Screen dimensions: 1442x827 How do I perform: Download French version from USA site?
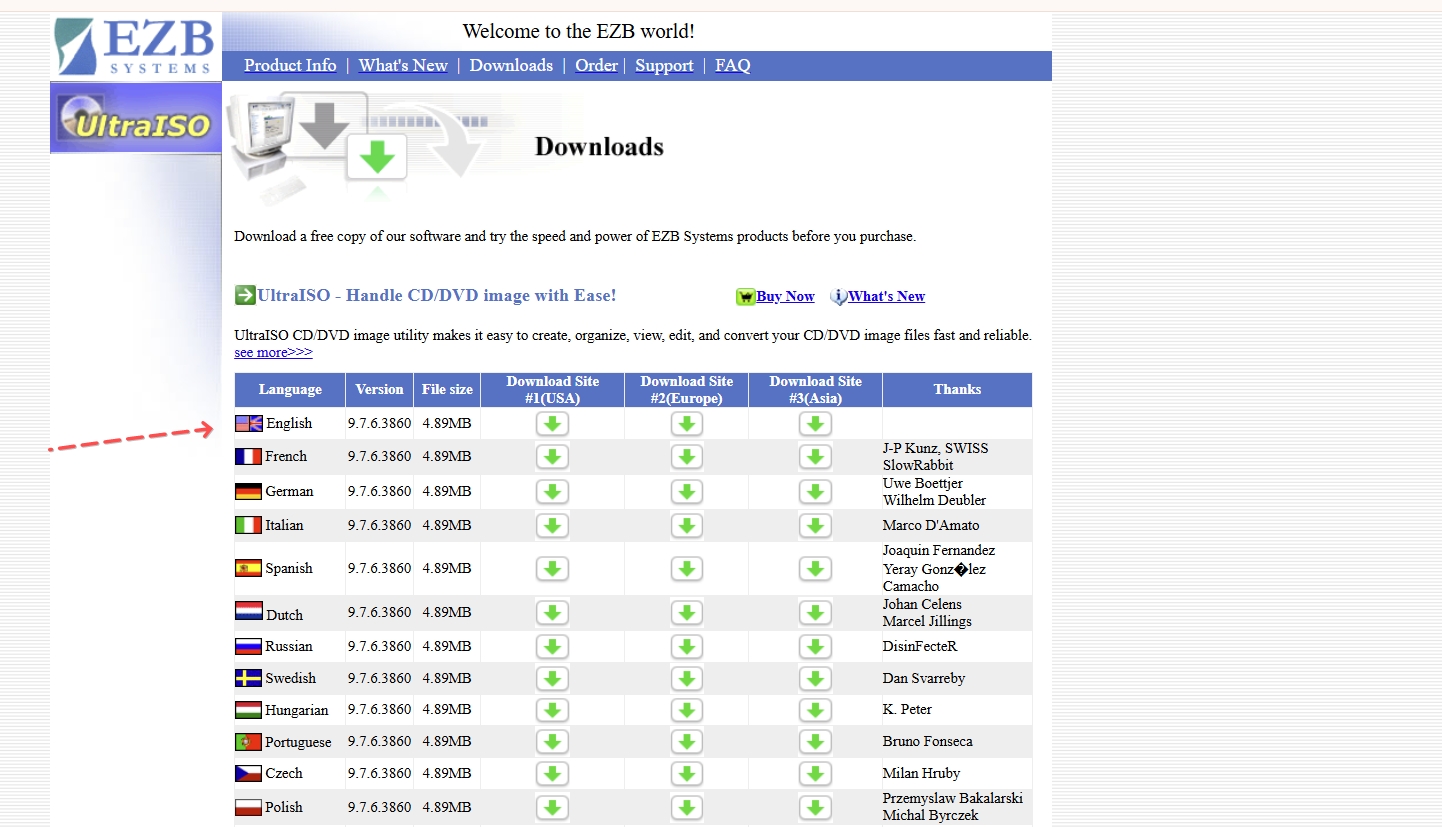point(552,457)
